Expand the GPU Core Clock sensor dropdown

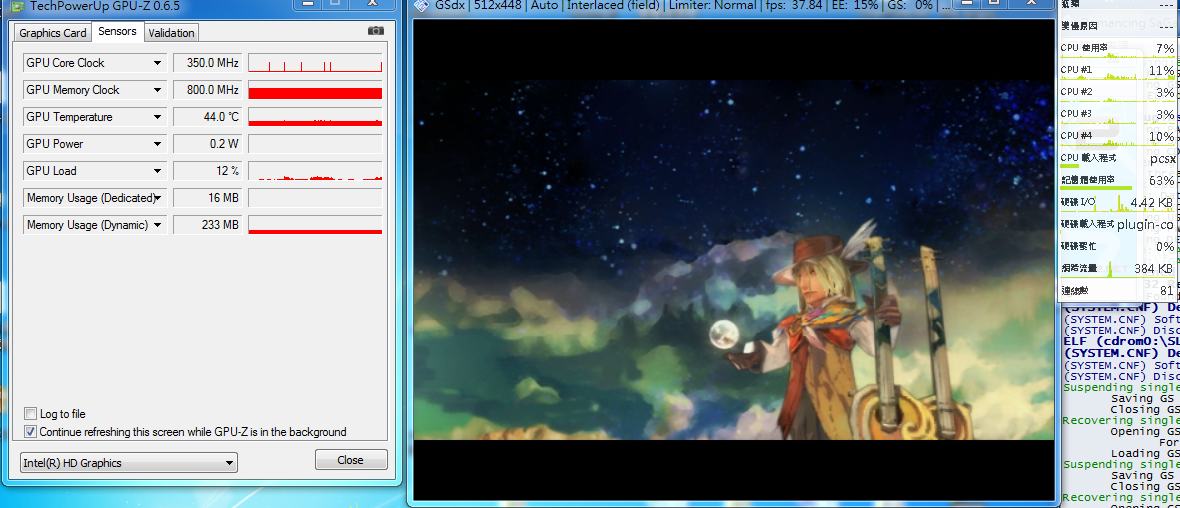click(157, 63)
